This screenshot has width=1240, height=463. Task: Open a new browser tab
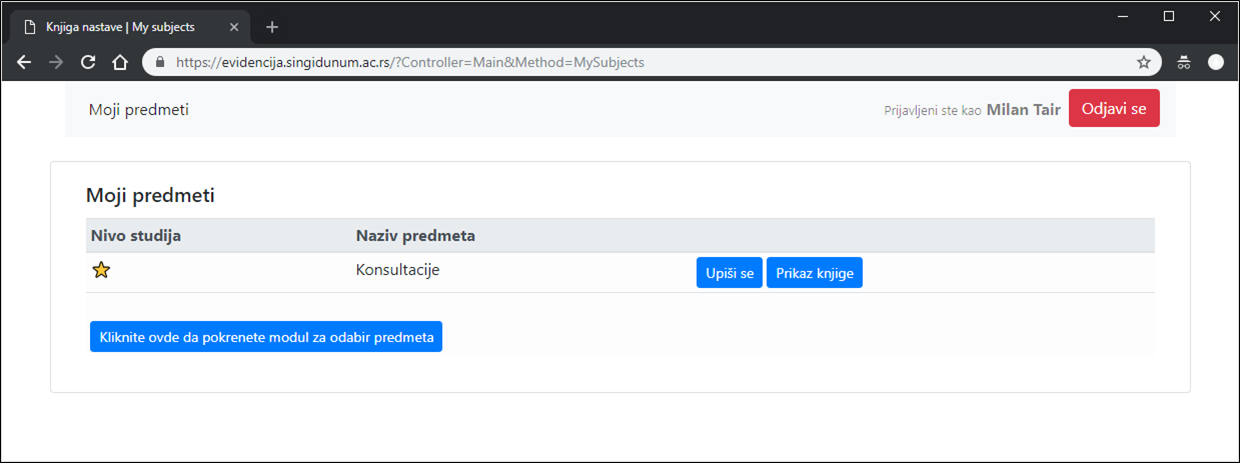pyautogui.click(x=272, y=27)
